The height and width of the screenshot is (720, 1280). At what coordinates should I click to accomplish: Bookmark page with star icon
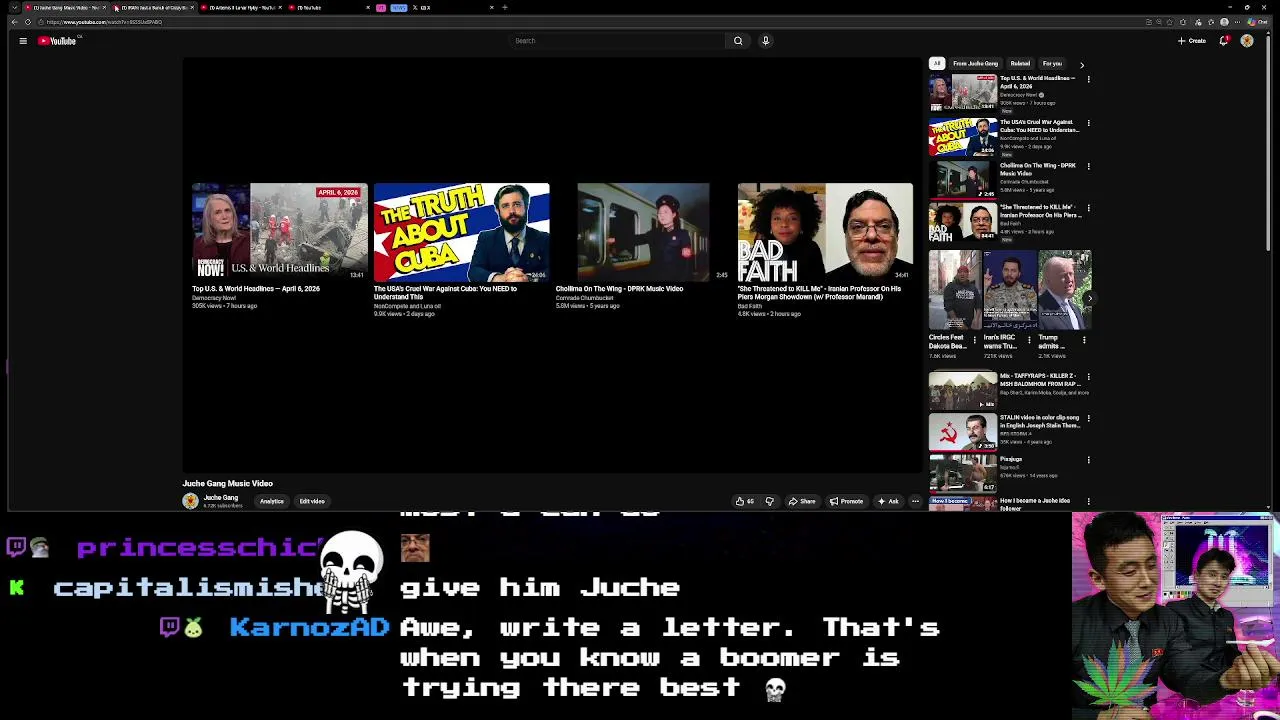1169,22
